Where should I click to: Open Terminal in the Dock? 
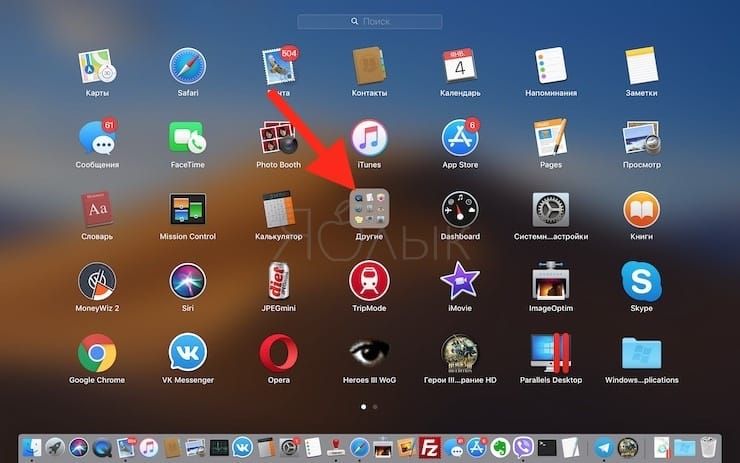coord(547,447)
